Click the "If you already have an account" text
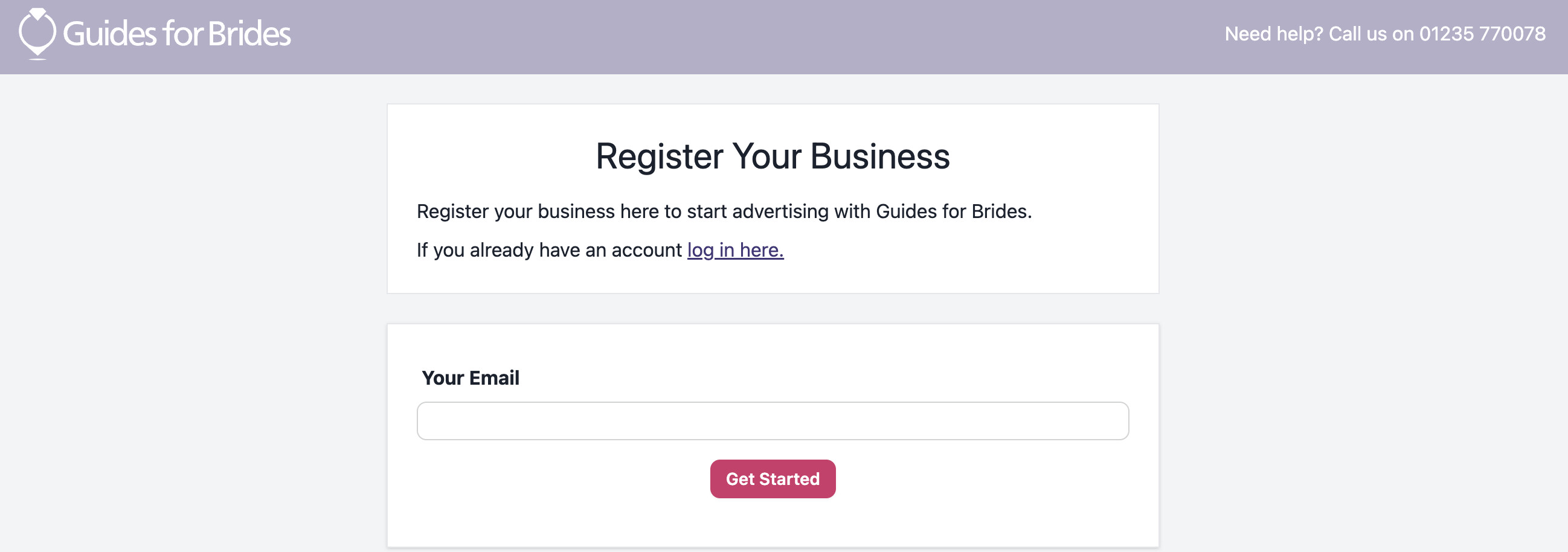 pyautogui.click(x=549, y=250)
